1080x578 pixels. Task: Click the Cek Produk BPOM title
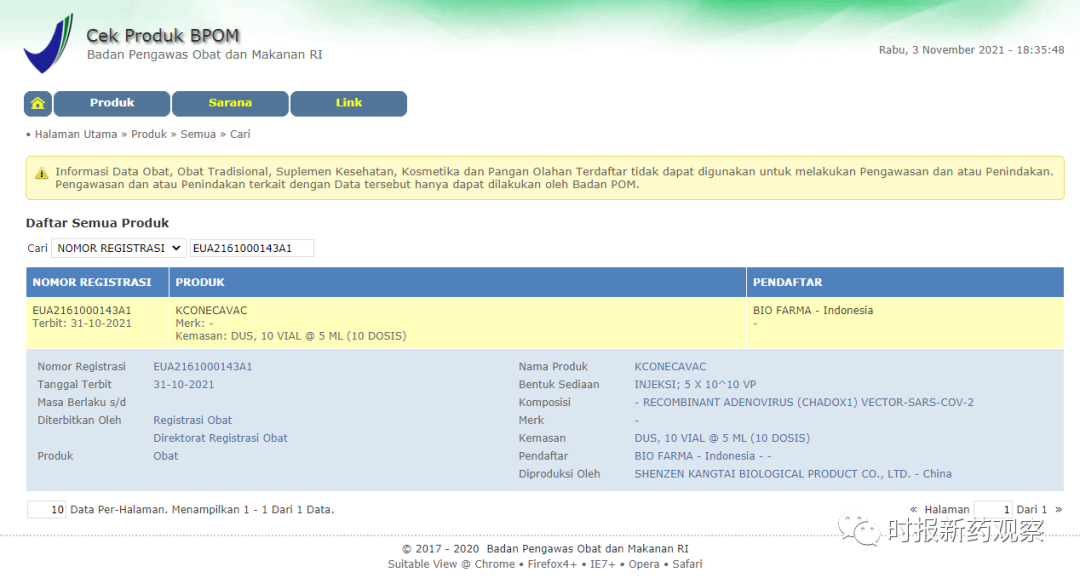point(163,36)
